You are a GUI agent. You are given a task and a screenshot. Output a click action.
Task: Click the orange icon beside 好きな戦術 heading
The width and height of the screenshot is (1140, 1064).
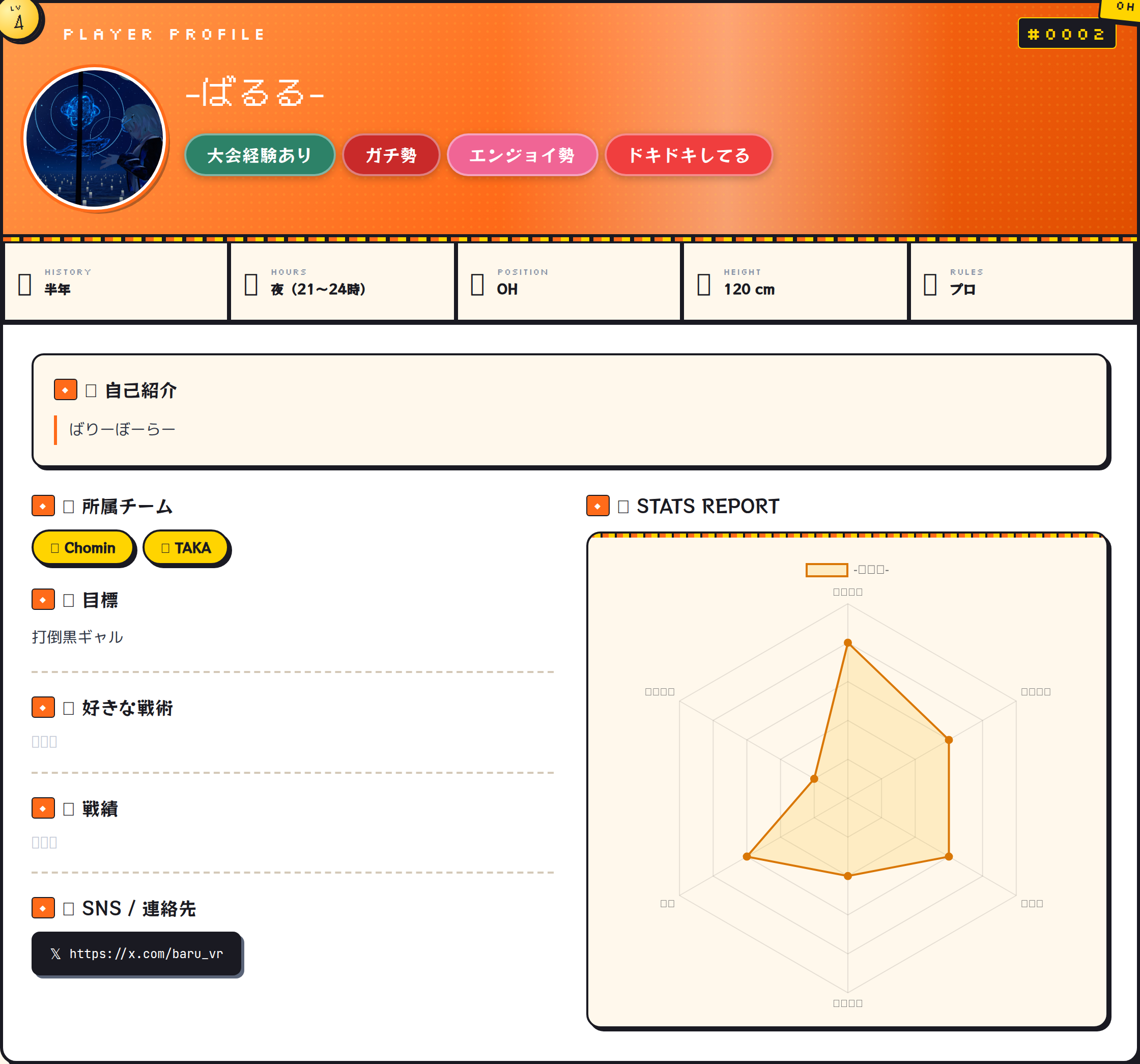(43, 707)
